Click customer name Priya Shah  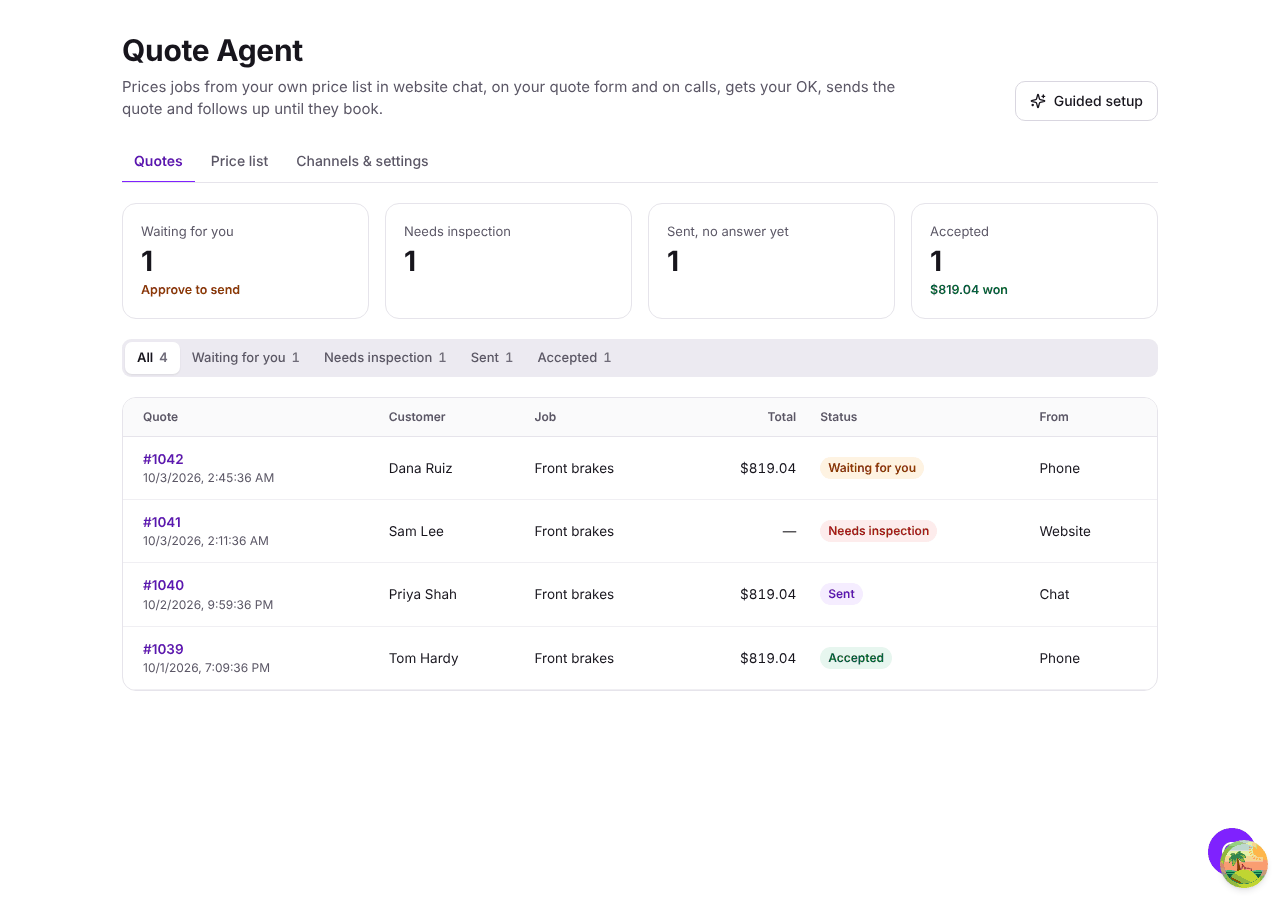[423, 594]
